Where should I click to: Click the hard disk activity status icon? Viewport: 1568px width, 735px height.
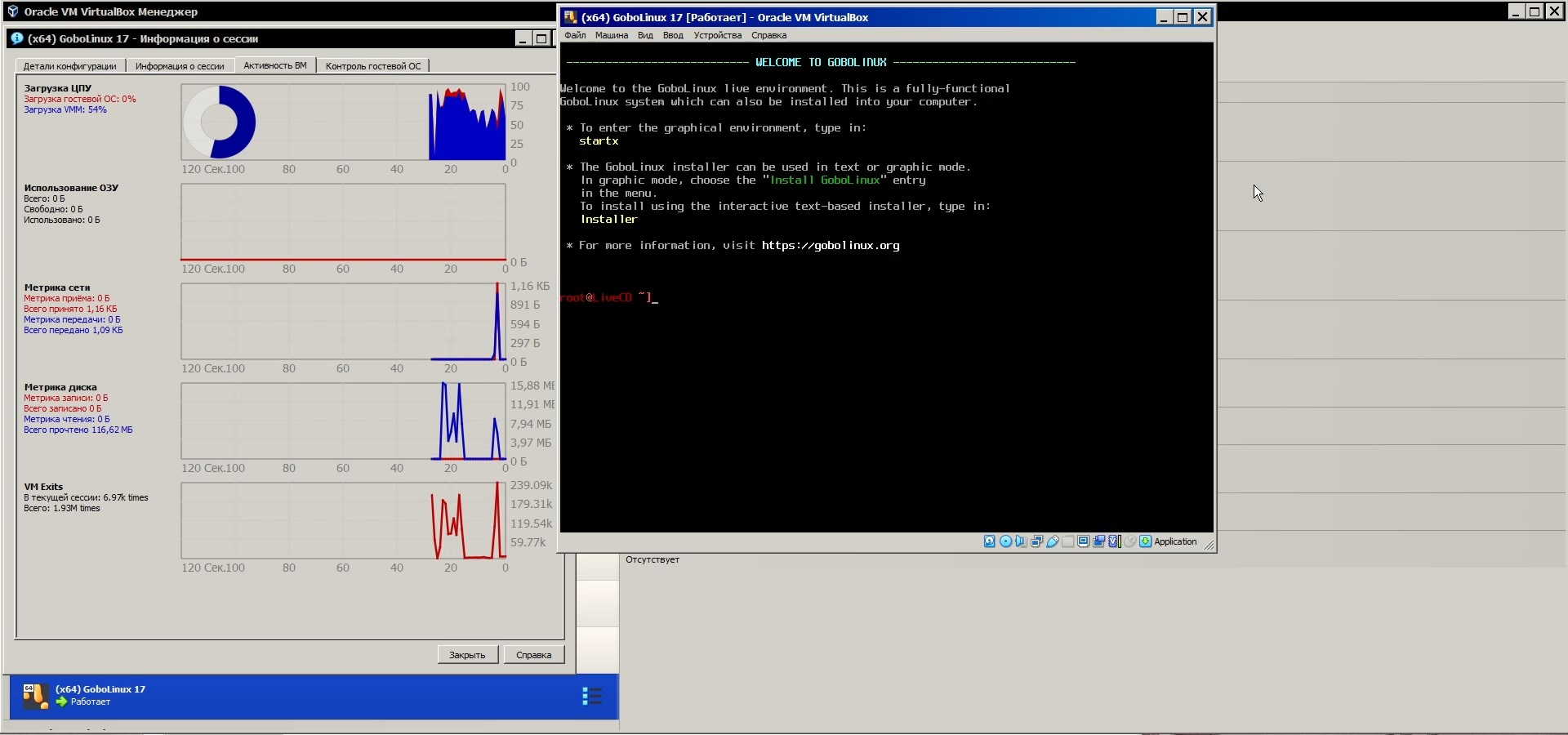click(990, 541)
